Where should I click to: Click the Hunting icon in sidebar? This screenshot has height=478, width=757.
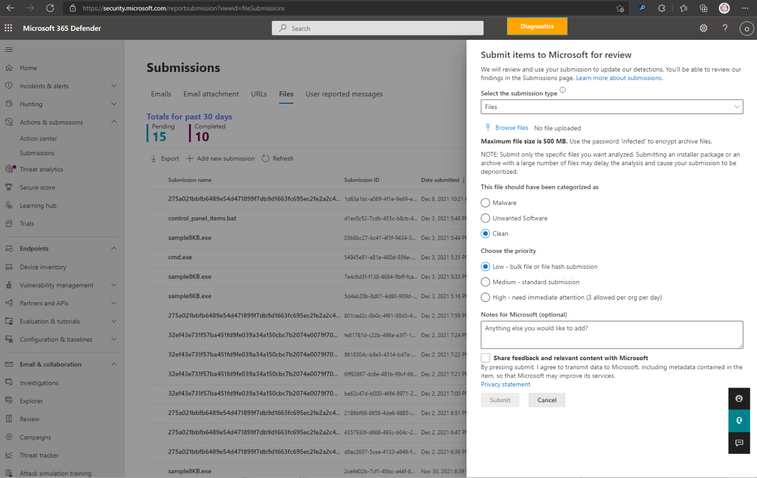(x=9, y=104)
